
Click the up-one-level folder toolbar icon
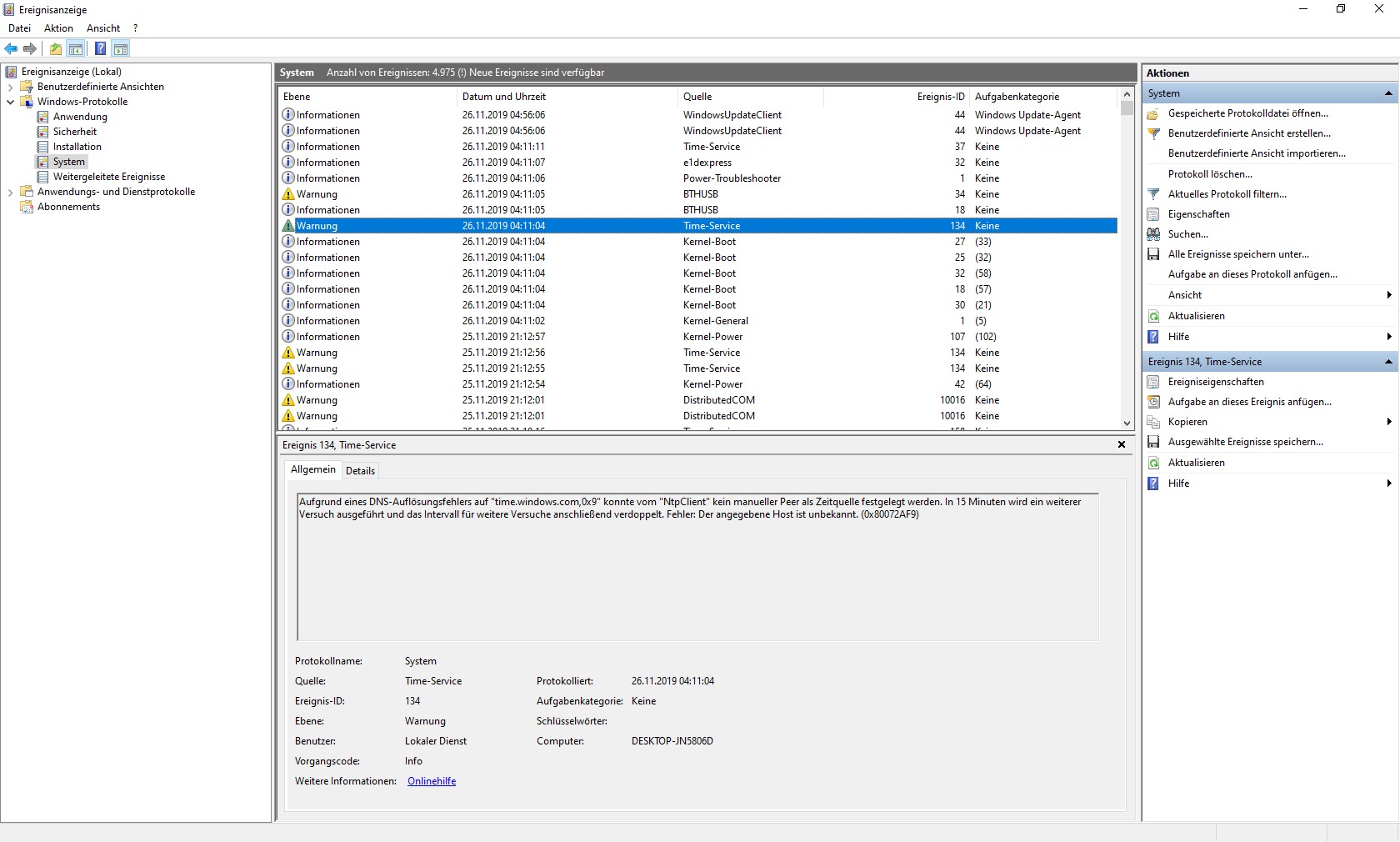point(56,48)
